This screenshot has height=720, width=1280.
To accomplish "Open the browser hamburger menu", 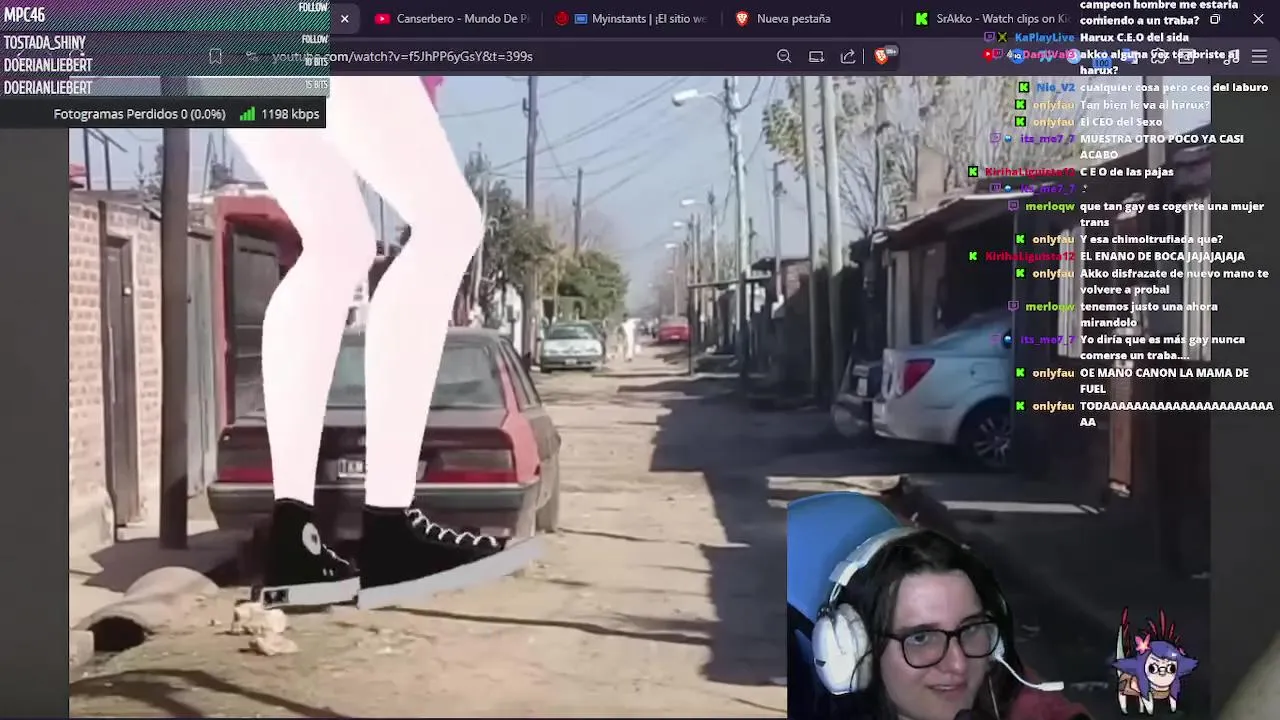I will [1259, 56].
